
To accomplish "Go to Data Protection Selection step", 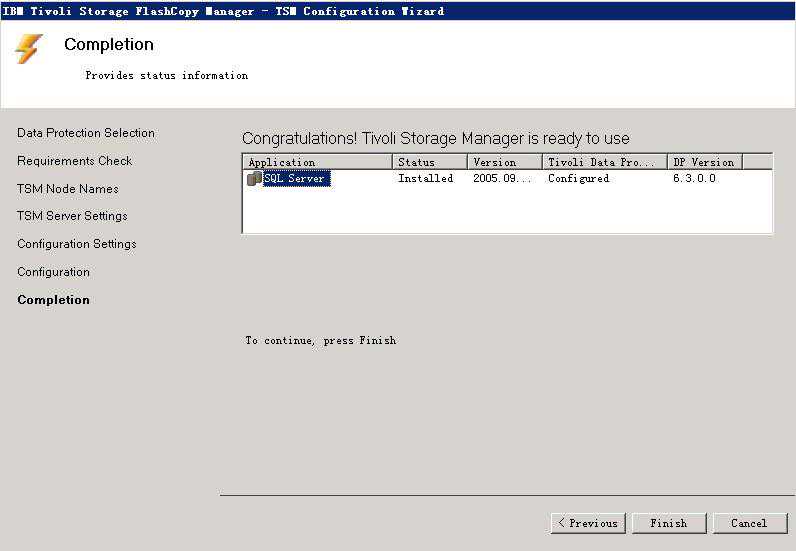I will coord(86,133).
